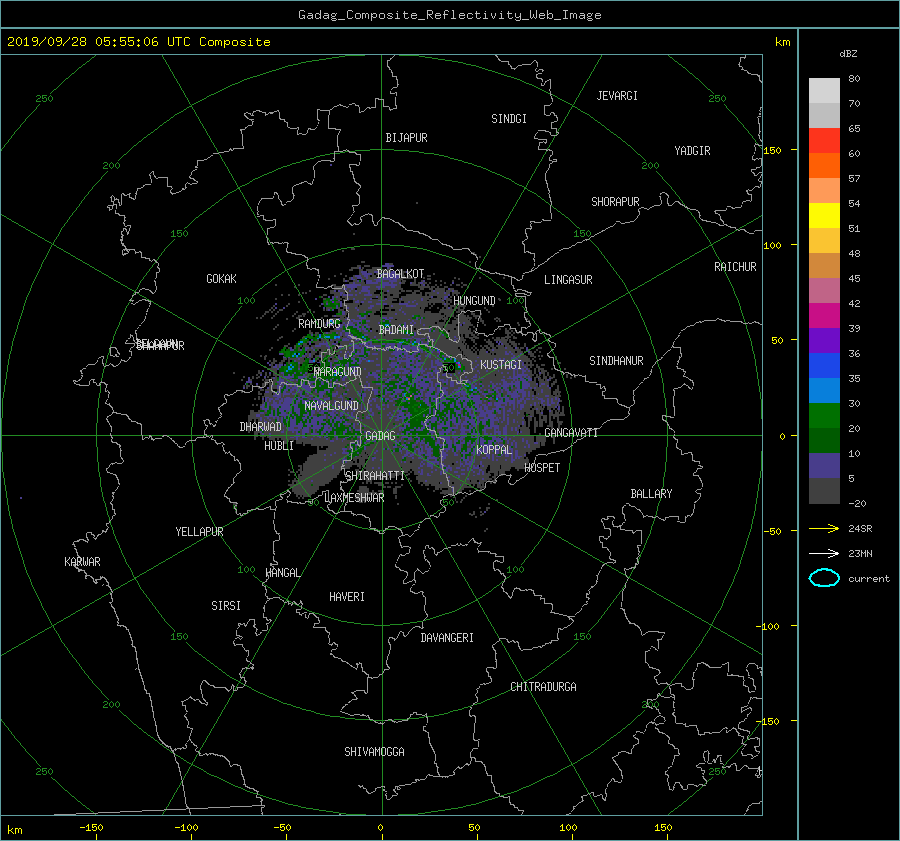The width and height of the screenshot is (900, 841).
Task: Click the dBZ legend heading
Action: point(848,54)
